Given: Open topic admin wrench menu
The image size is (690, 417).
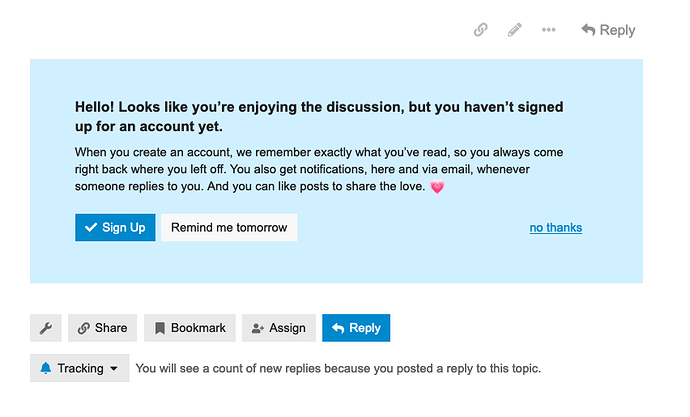Looking at the screenshot, I should coord(46,328).
